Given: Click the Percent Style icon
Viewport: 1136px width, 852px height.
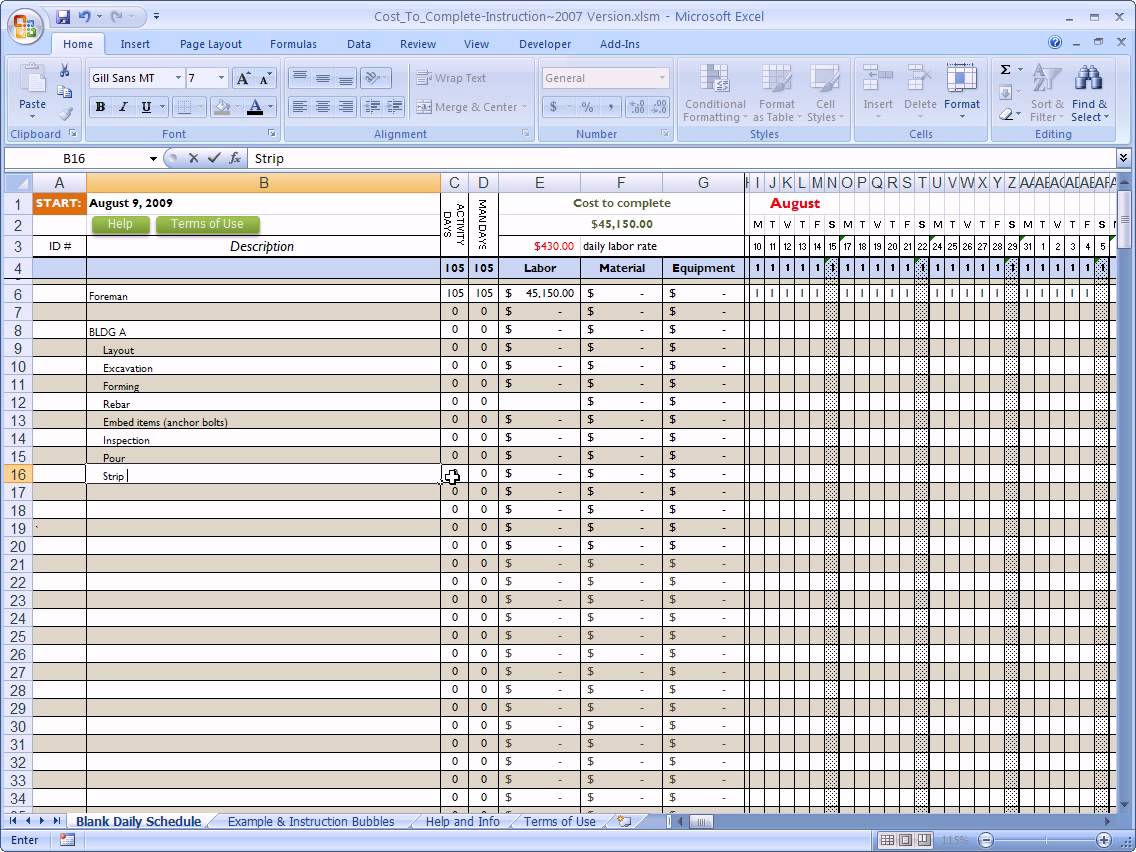Looking at the screenshot, I should pos(587,107).
